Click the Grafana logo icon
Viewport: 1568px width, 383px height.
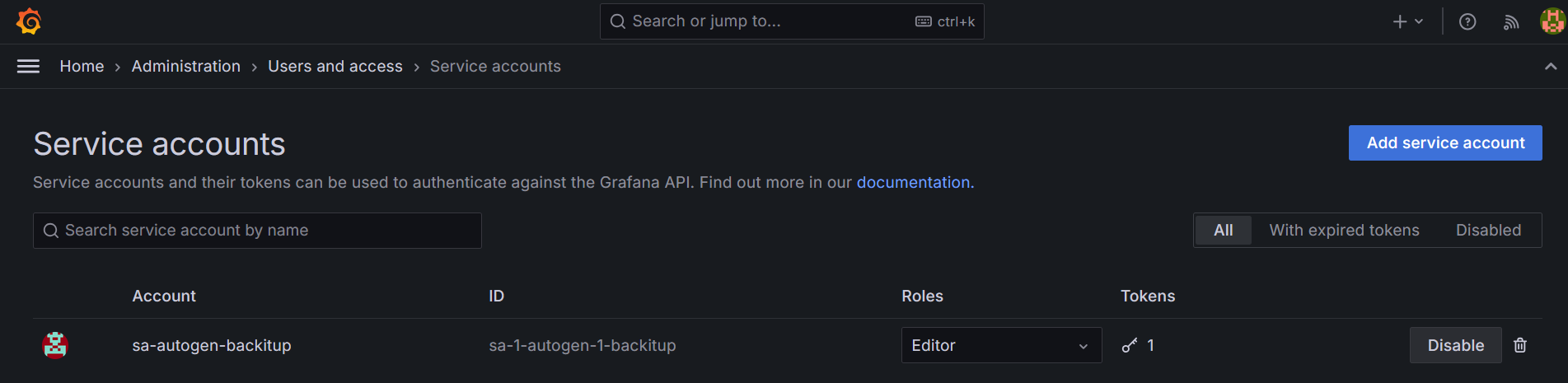tap(29, 21)
